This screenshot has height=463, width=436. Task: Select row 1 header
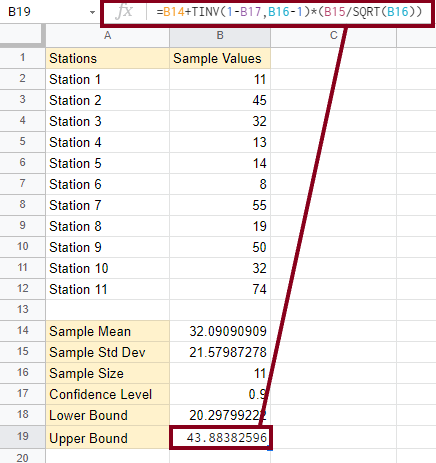click(x=22, y=58)
